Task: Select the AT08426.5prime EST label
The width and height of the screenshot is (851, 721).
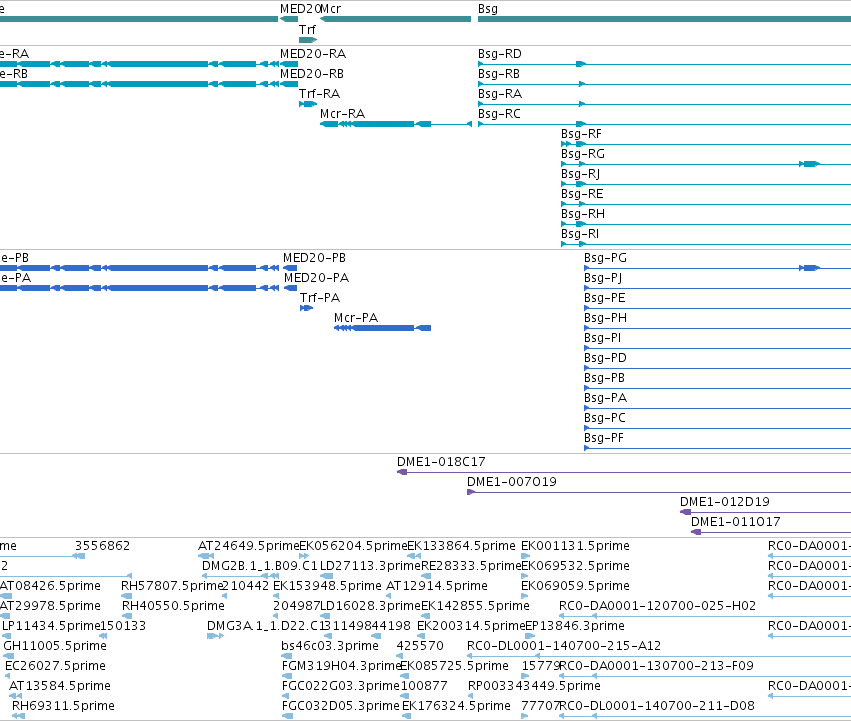Action: coord(50,586)
